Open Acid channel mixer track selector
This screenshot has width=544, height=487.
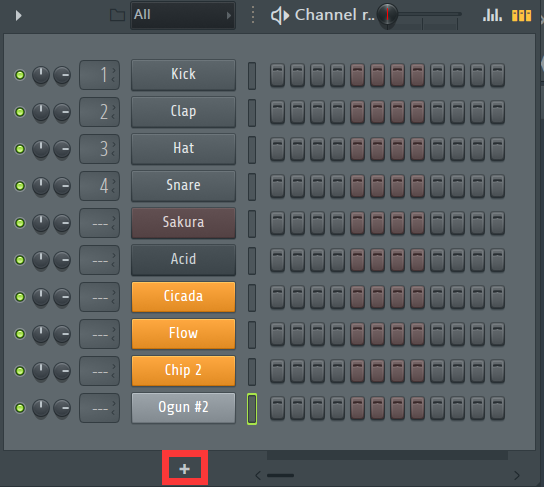click(100, 260)
